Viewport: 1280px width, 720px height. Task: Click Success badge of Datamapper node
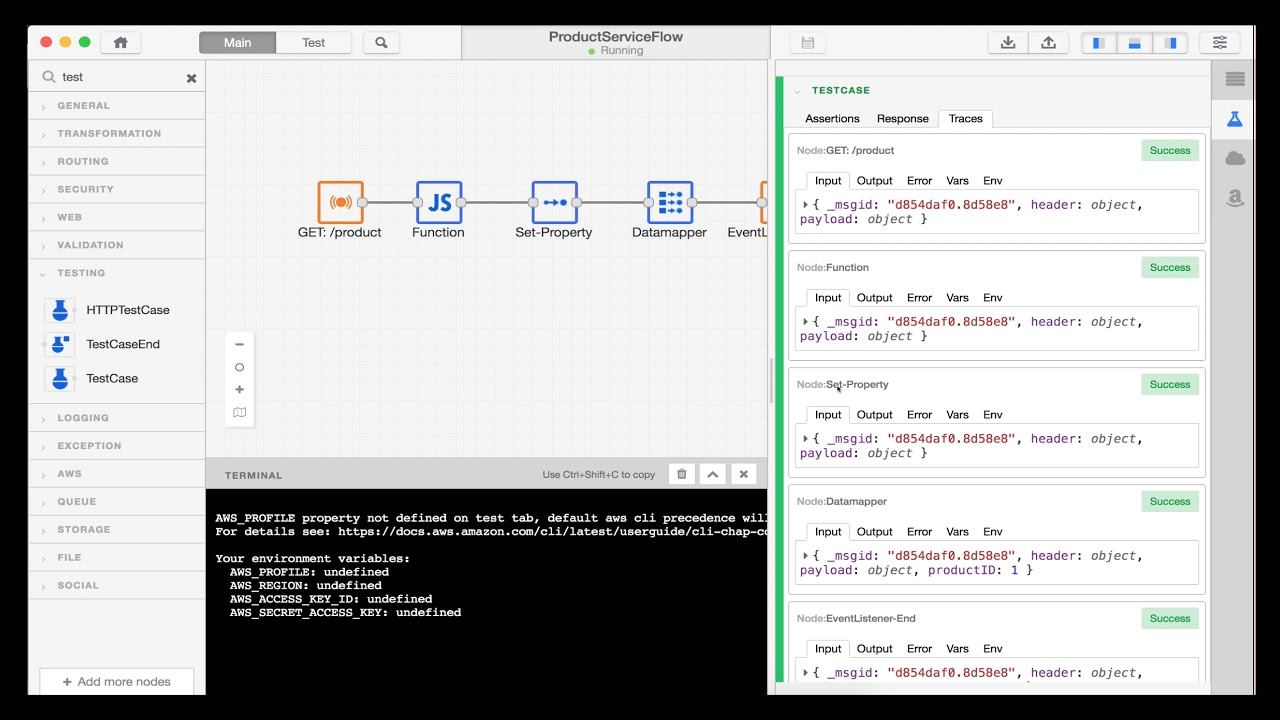coord(1170,501)
